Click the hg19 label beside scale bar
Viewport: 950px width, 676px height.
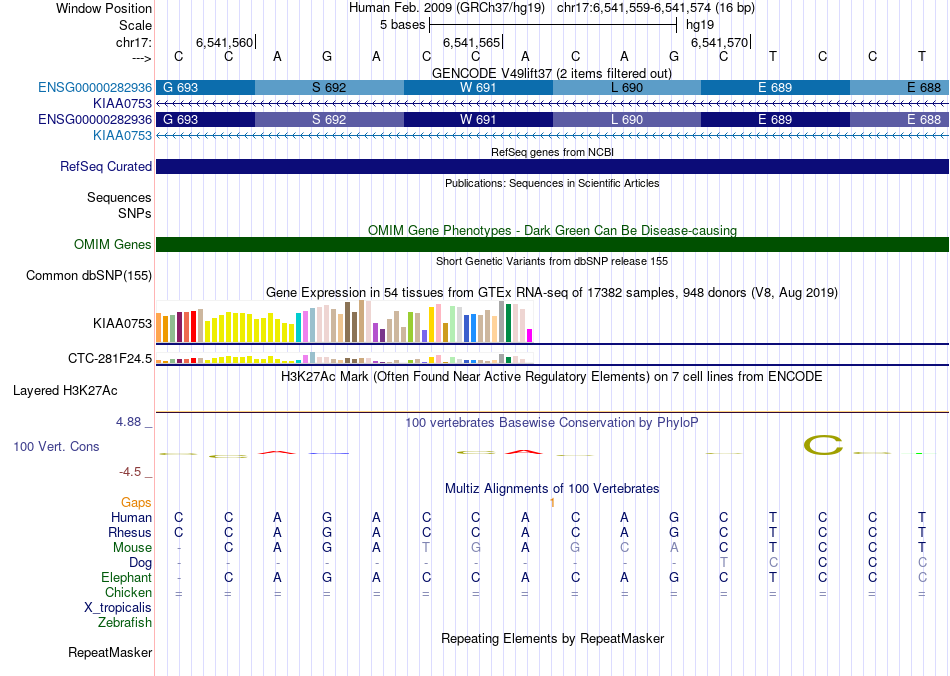click(700, 25)
